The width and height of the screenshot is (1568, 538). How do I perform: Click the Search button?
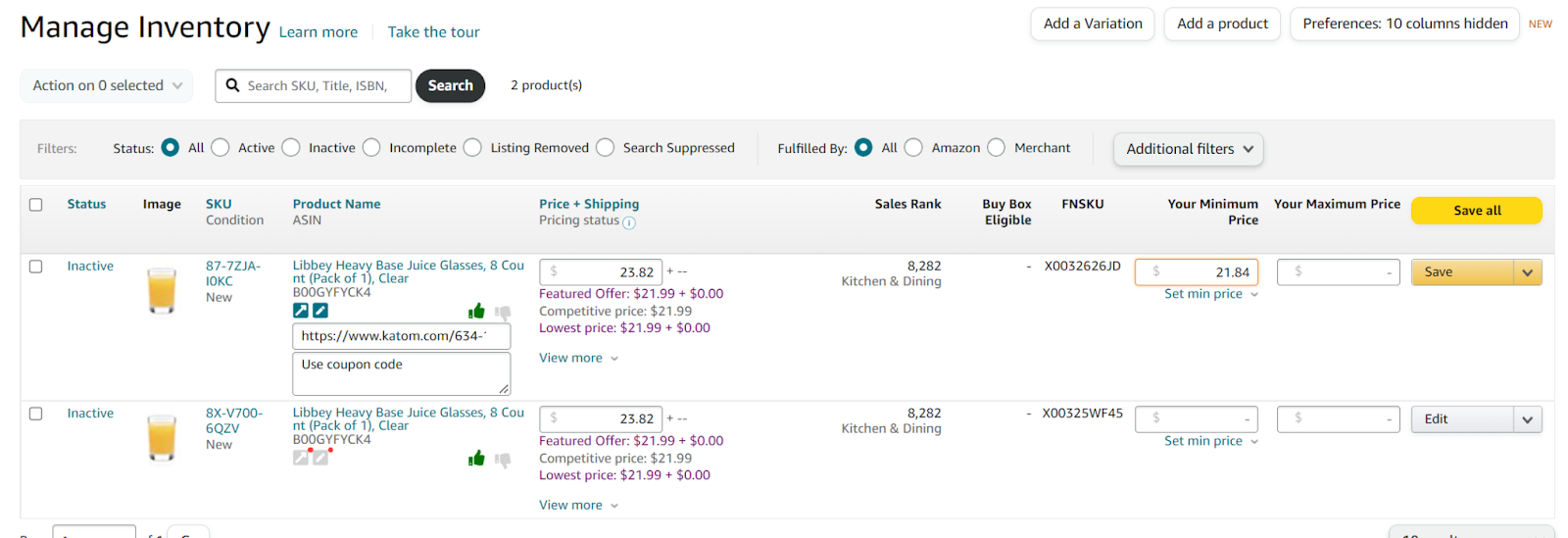click(x=451, y=86)
